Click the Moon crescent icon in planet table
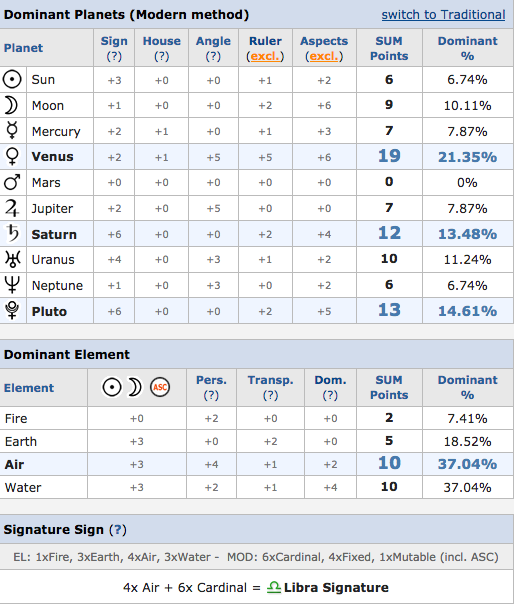514x604 pixels. pos(11,106)
